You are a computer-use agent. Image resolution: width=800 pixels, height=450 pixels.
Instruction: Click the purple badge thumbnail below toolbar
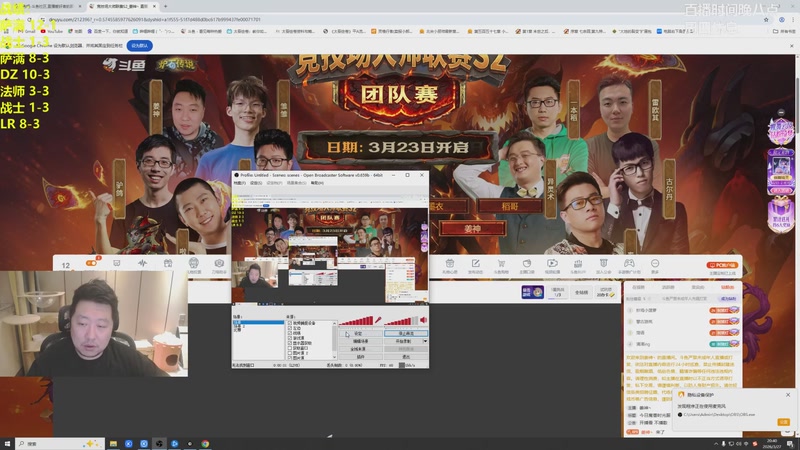(532, 292)
